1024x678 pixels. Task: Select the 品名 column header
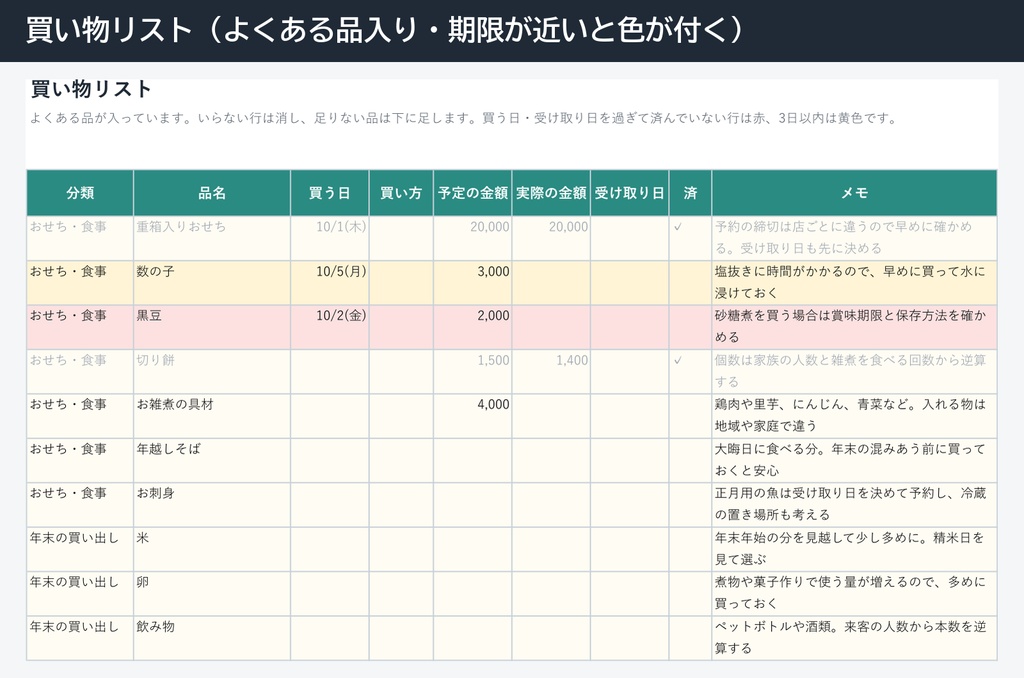[x=212, y=193]
